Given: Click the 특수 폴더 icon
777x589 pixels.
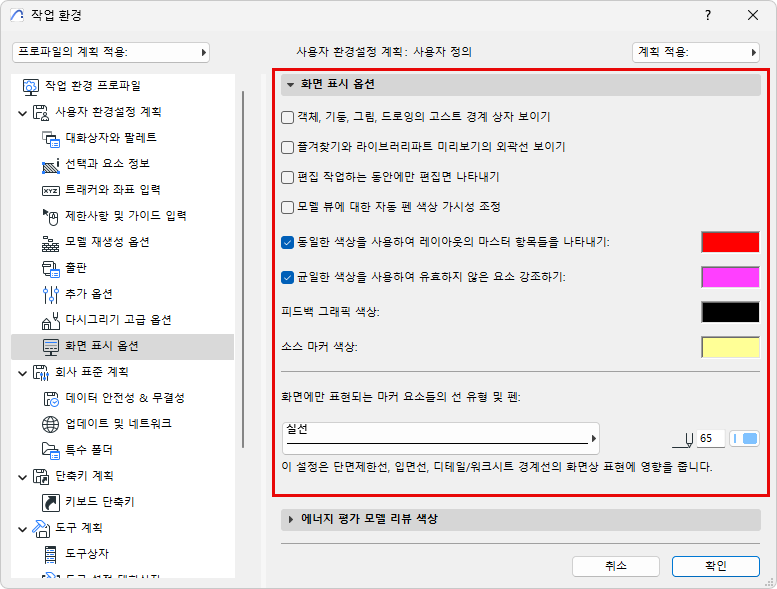Looking at the screenshot, I should (x=51, y=450).
